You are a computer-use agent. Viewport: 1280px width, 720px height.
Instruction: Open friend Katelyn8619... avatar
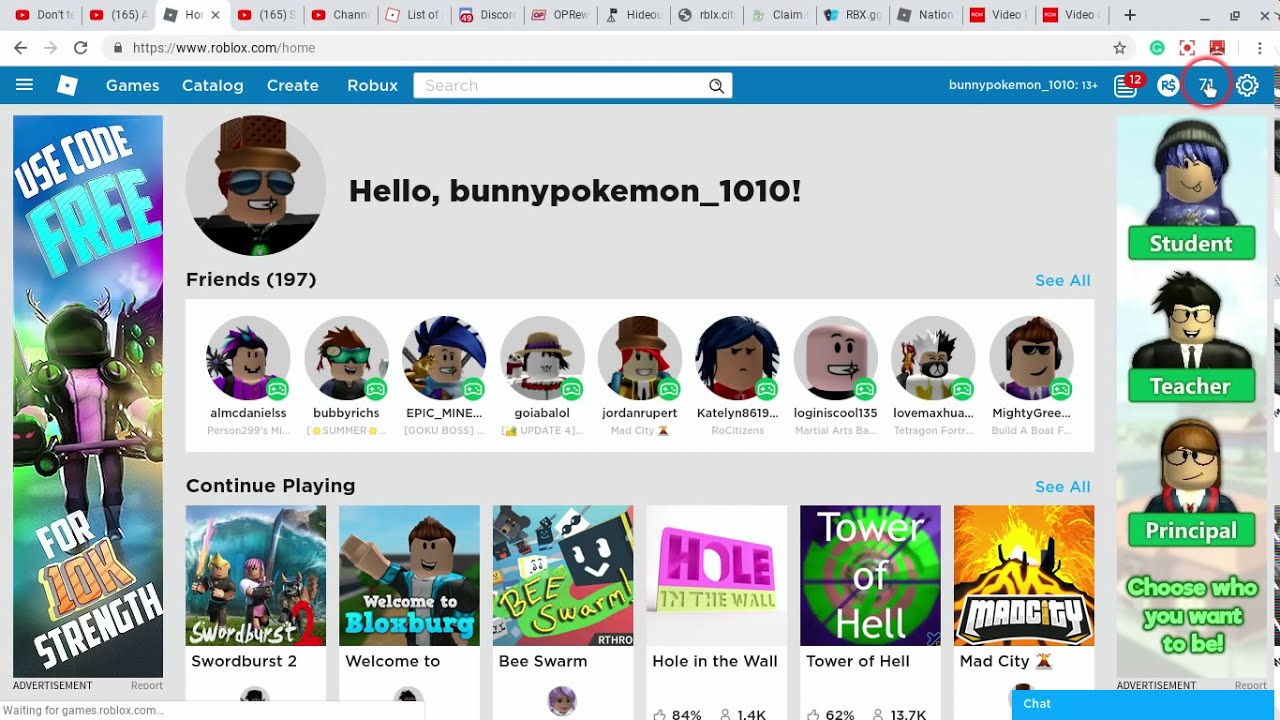(738, 358)
